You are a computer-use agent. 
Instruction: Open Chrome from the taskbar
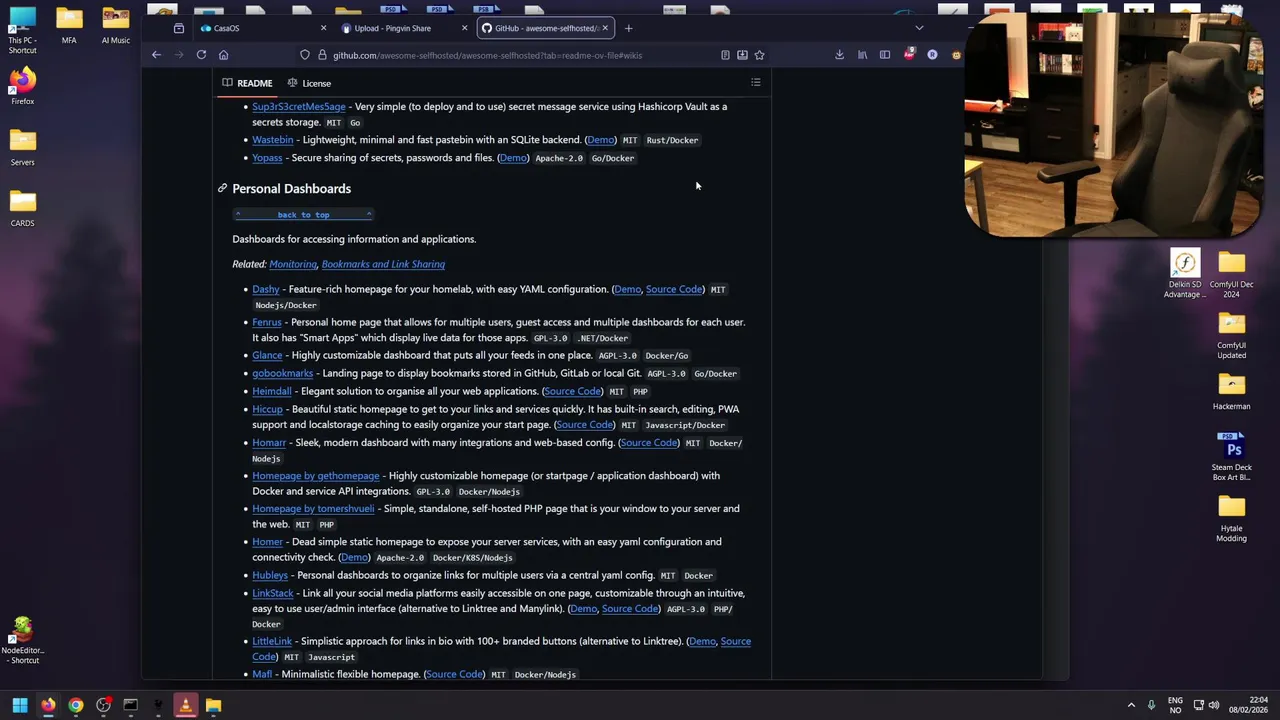pyautogui.click(x=75, y=705)
